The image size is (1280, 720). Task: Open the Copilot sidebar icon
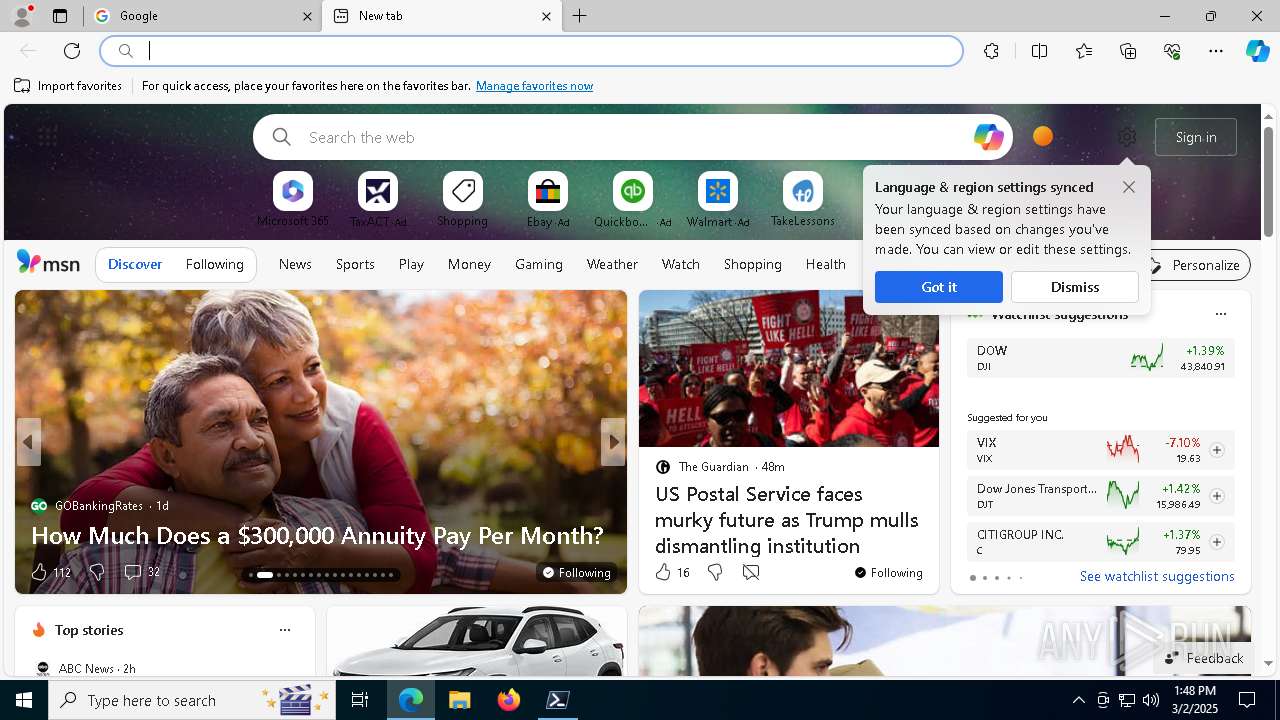[x=1257, y=51]
